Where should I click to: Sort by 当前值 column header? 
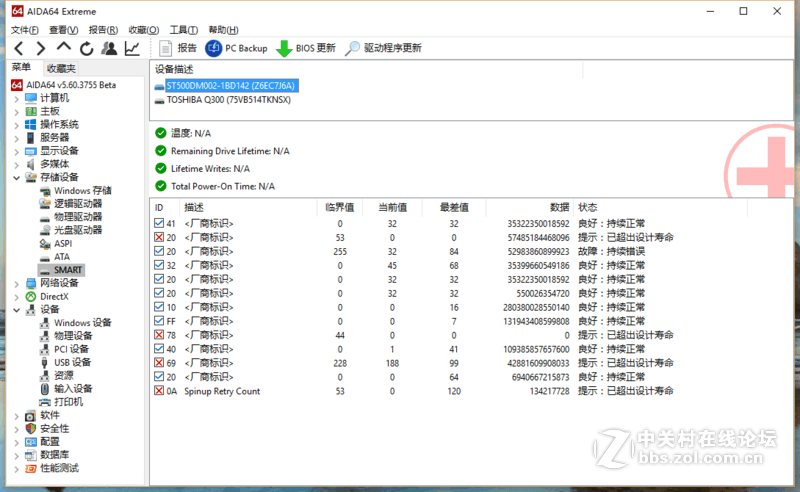pyautogui.click(x=392, y=207)
